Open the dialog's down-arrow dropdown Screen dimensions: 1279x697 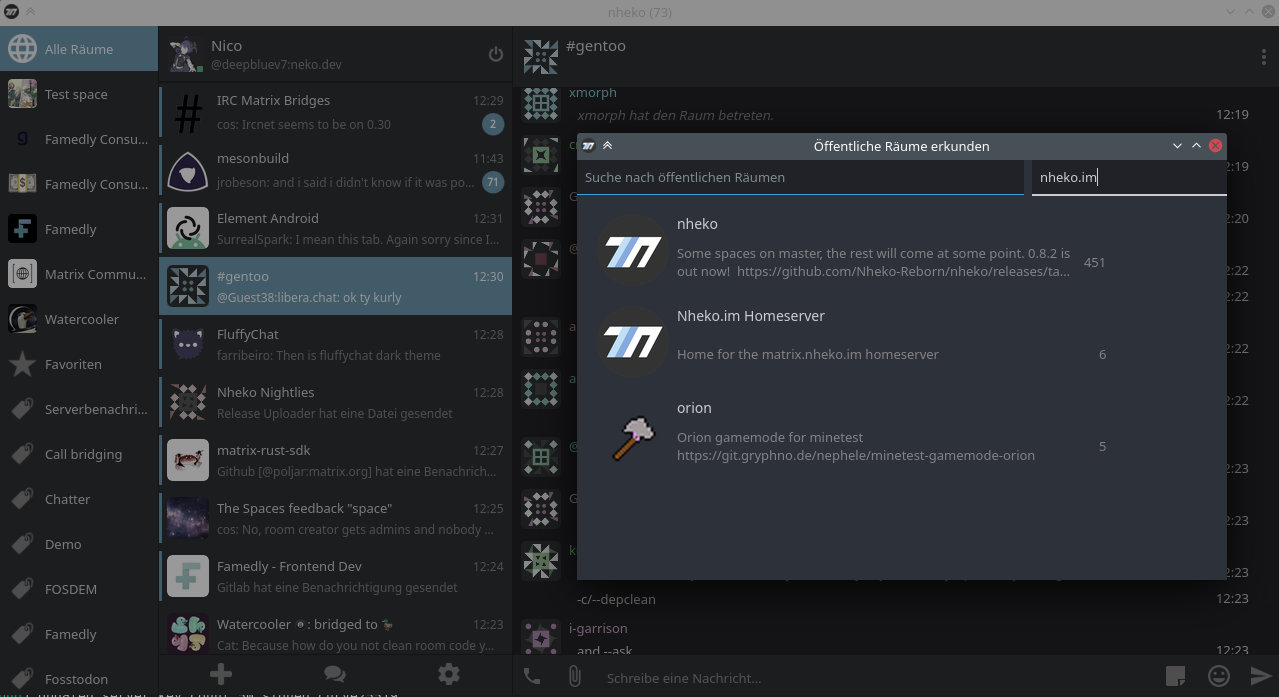coord(1177,145)
